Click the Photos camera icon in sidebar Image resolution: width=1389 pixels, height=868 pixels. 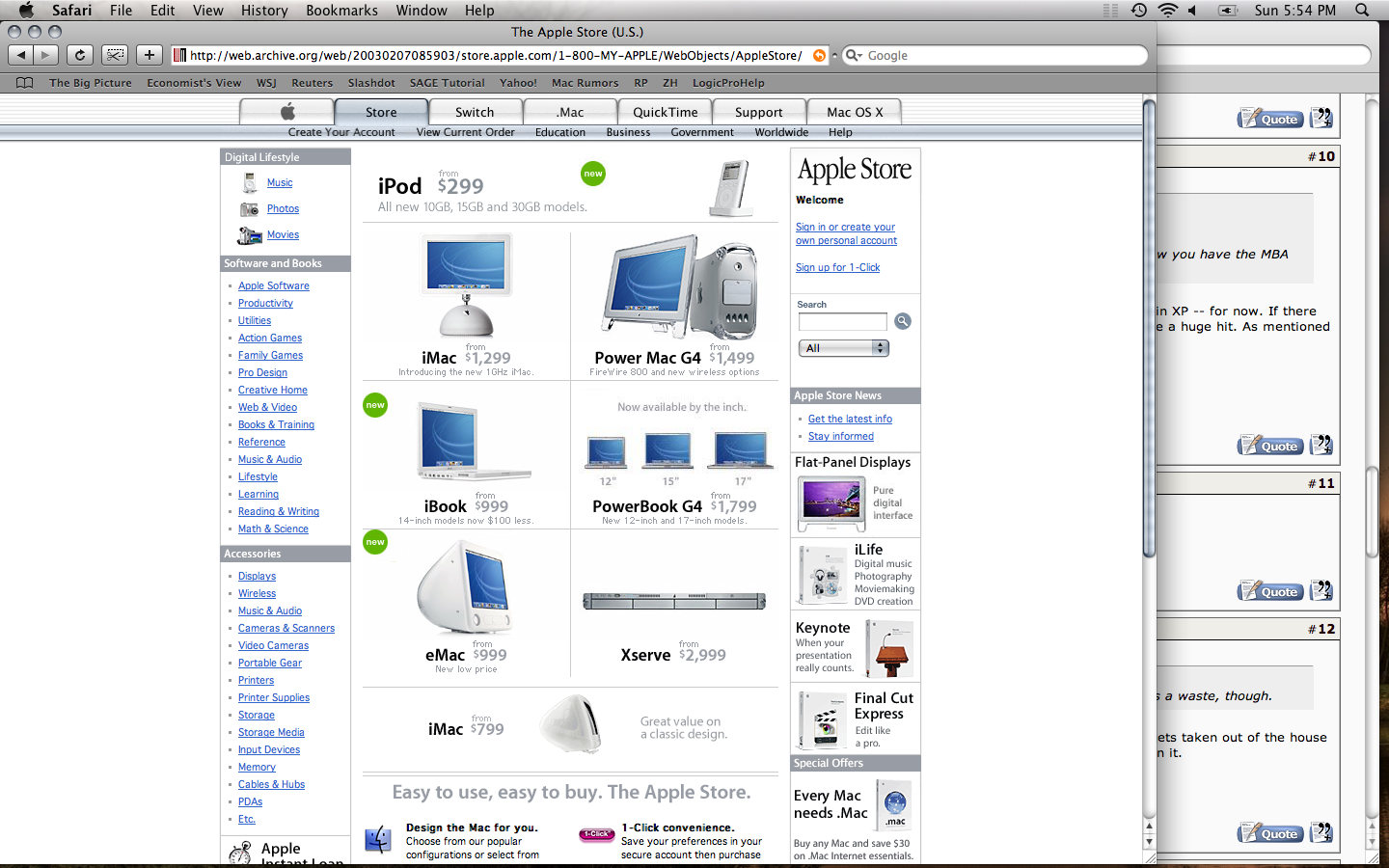click(x=249, y=209)
